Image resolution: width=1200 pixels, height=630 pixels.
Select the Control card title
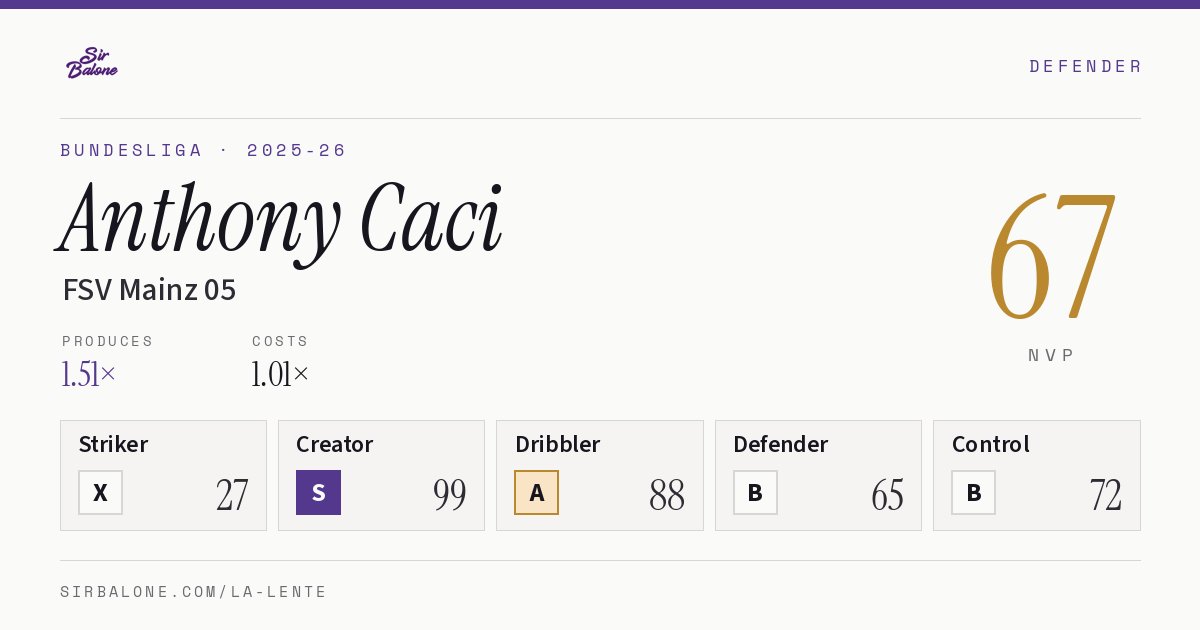click(x=991, y=444)
